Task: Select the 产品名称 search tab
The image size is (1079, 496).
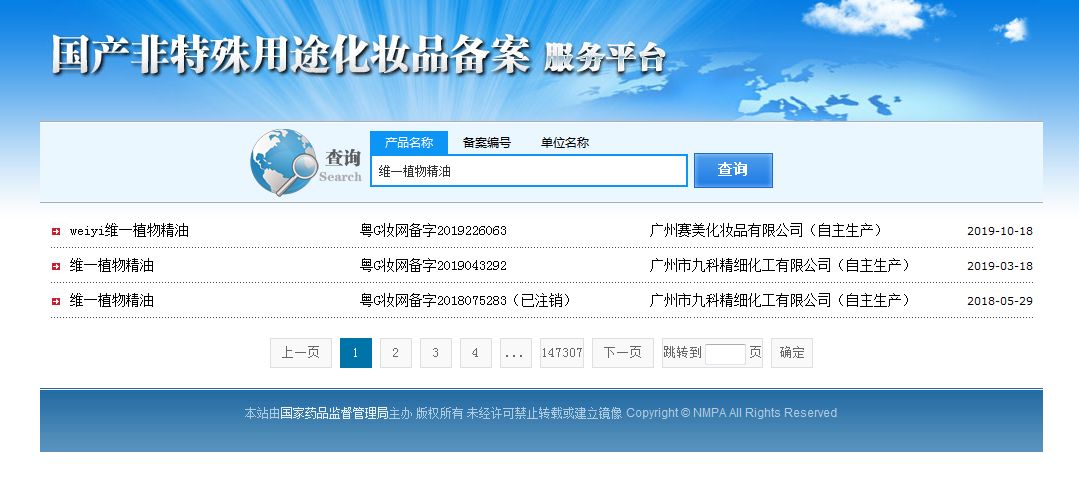Action: coord(408,143)
